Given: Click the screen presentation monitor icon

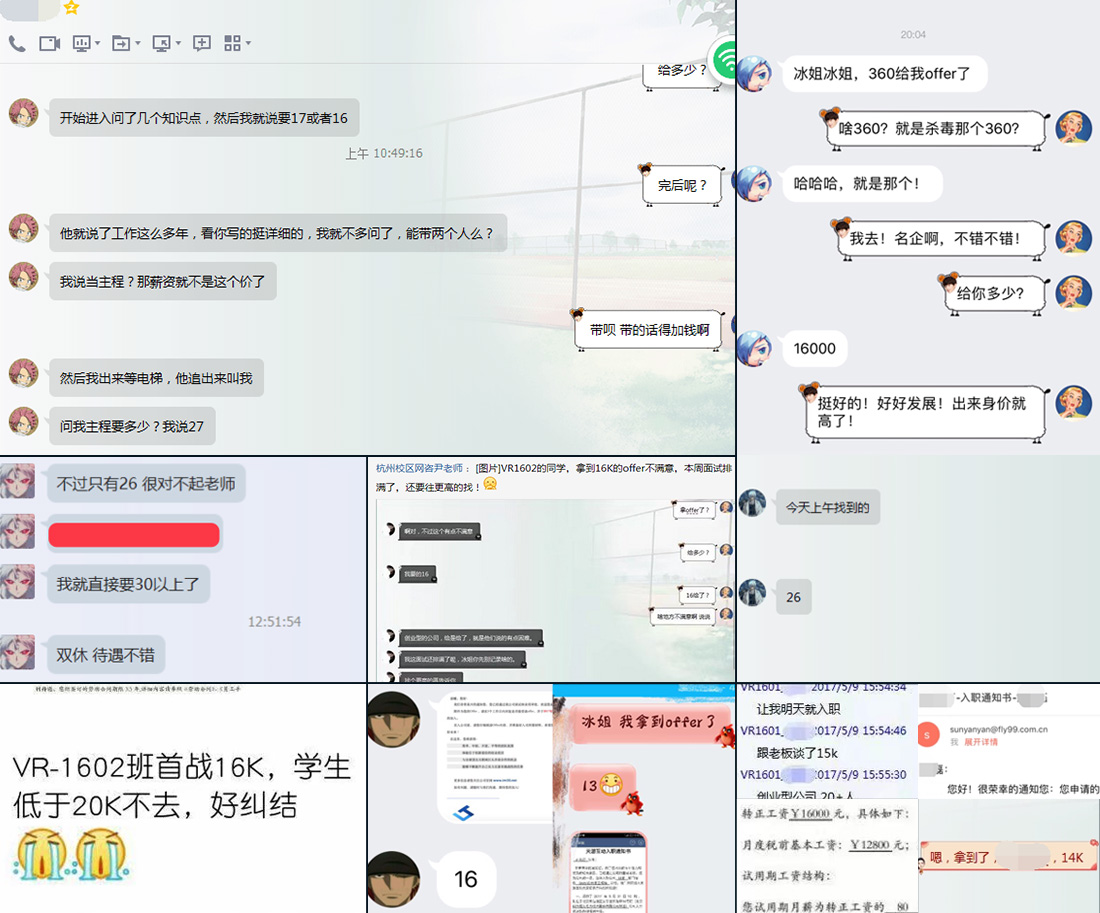Looking at the screenshot, I should (x=81, y=43).
